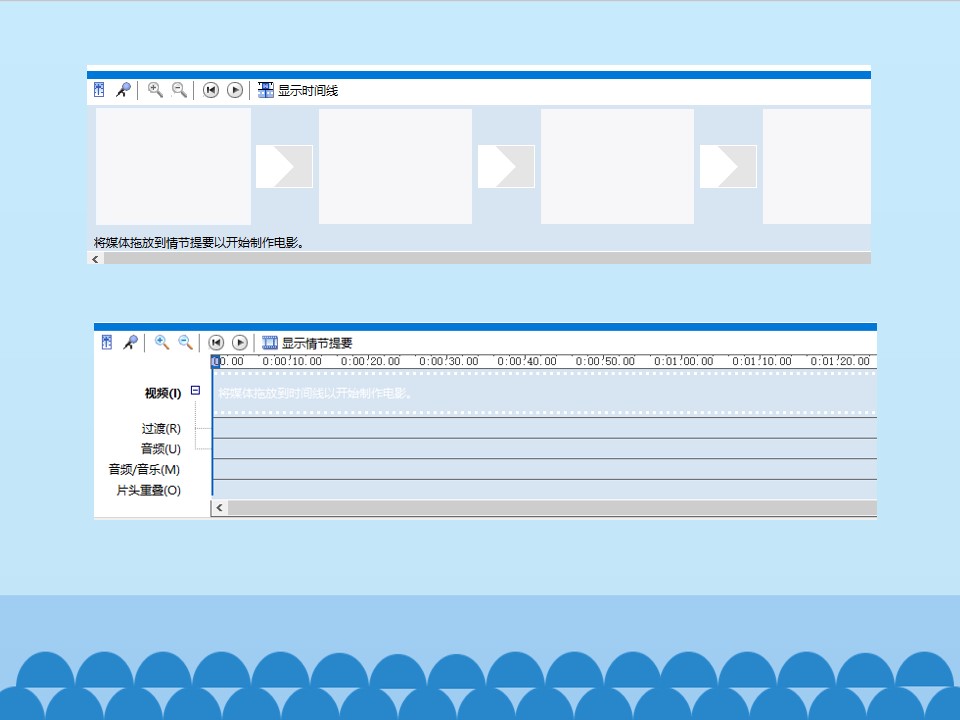Image resolution: width=960 pixels, height=720 pixels.
Task: Switch view via 显示时间线 label
Action: point(308,91)
